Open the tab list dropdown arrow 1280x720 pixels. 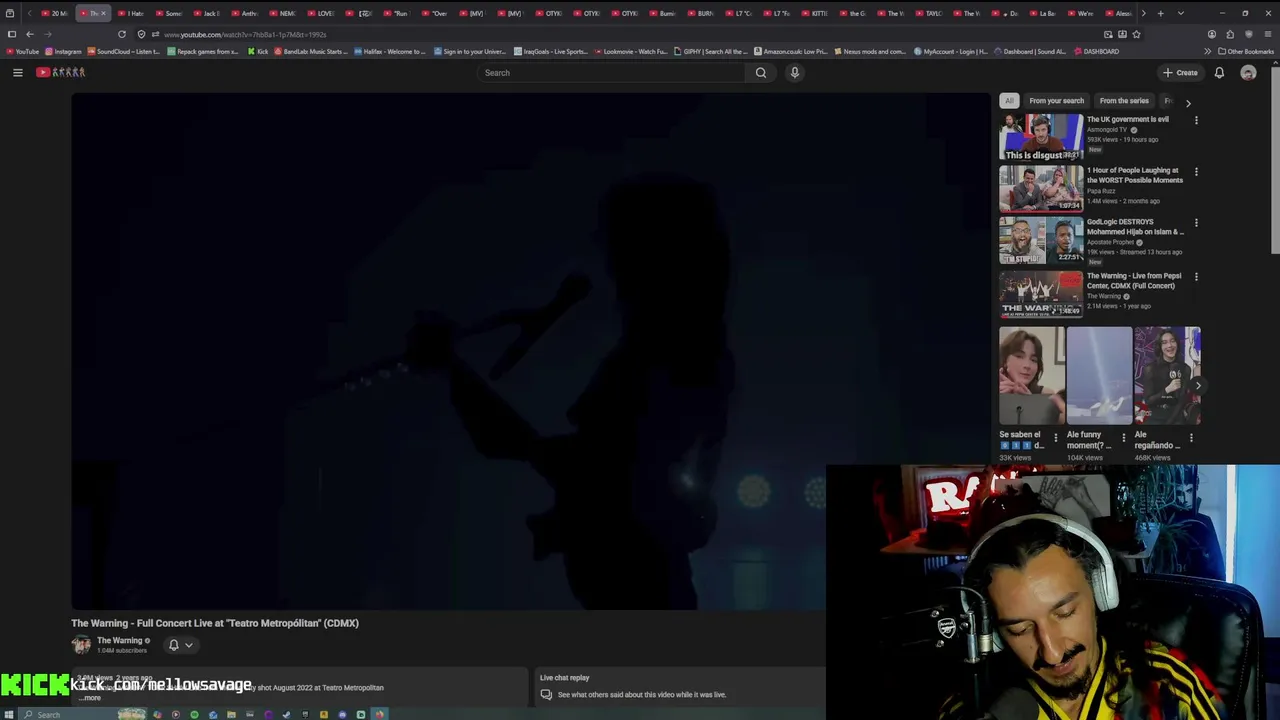[1180, 13]
